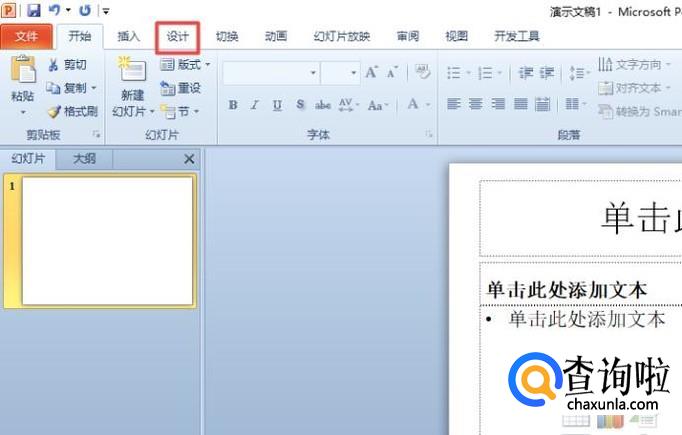Click the Redo icon in quick access toolbar

(x=85, y=10)
